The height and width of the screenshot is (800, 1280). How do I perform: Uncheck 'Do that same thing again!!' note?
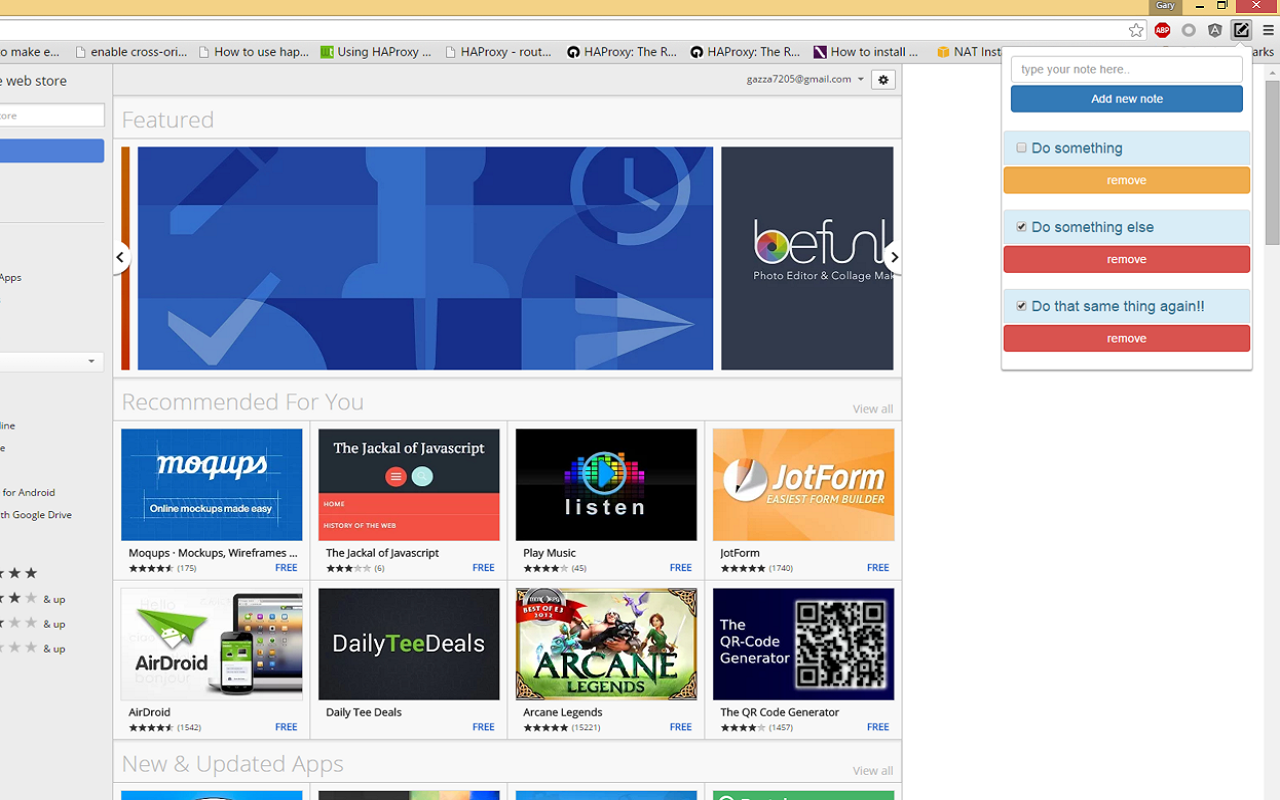coord(1021,306)
